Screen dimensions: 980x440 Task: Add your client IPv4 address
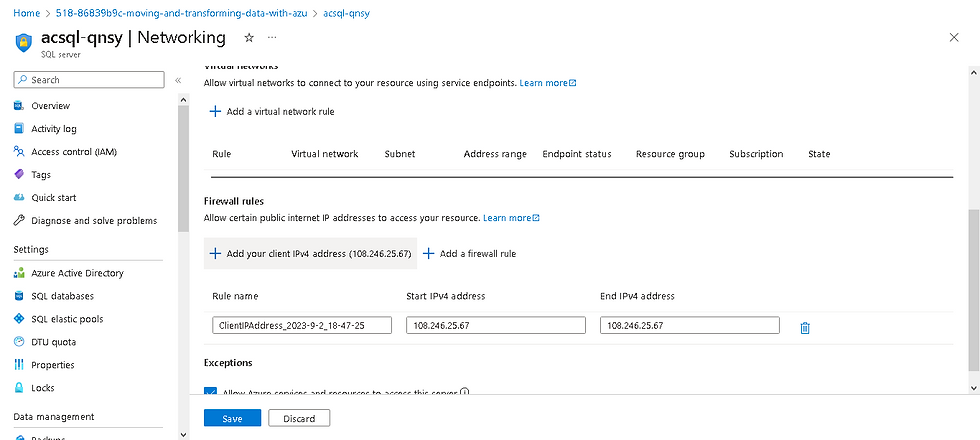point(311,254)
